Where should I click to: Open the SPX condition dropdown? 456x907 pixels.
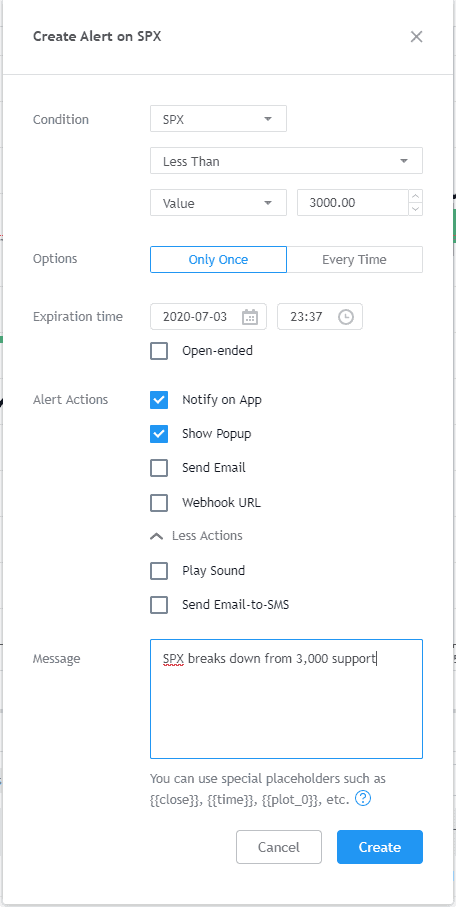[218, 119]
